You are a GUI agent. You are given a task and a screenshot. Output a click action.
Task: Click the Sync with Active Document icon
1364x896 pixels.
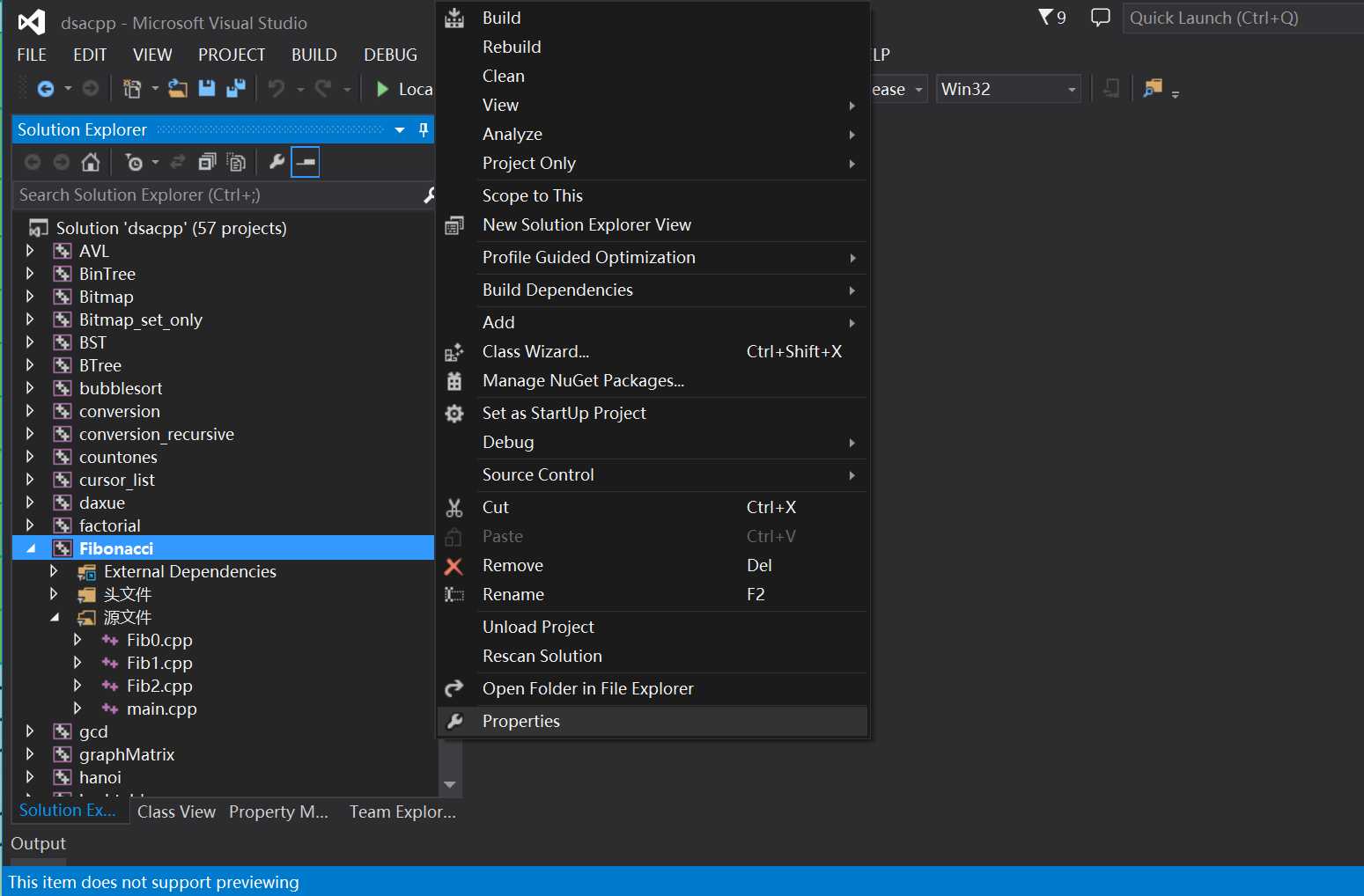pos(178,162)
